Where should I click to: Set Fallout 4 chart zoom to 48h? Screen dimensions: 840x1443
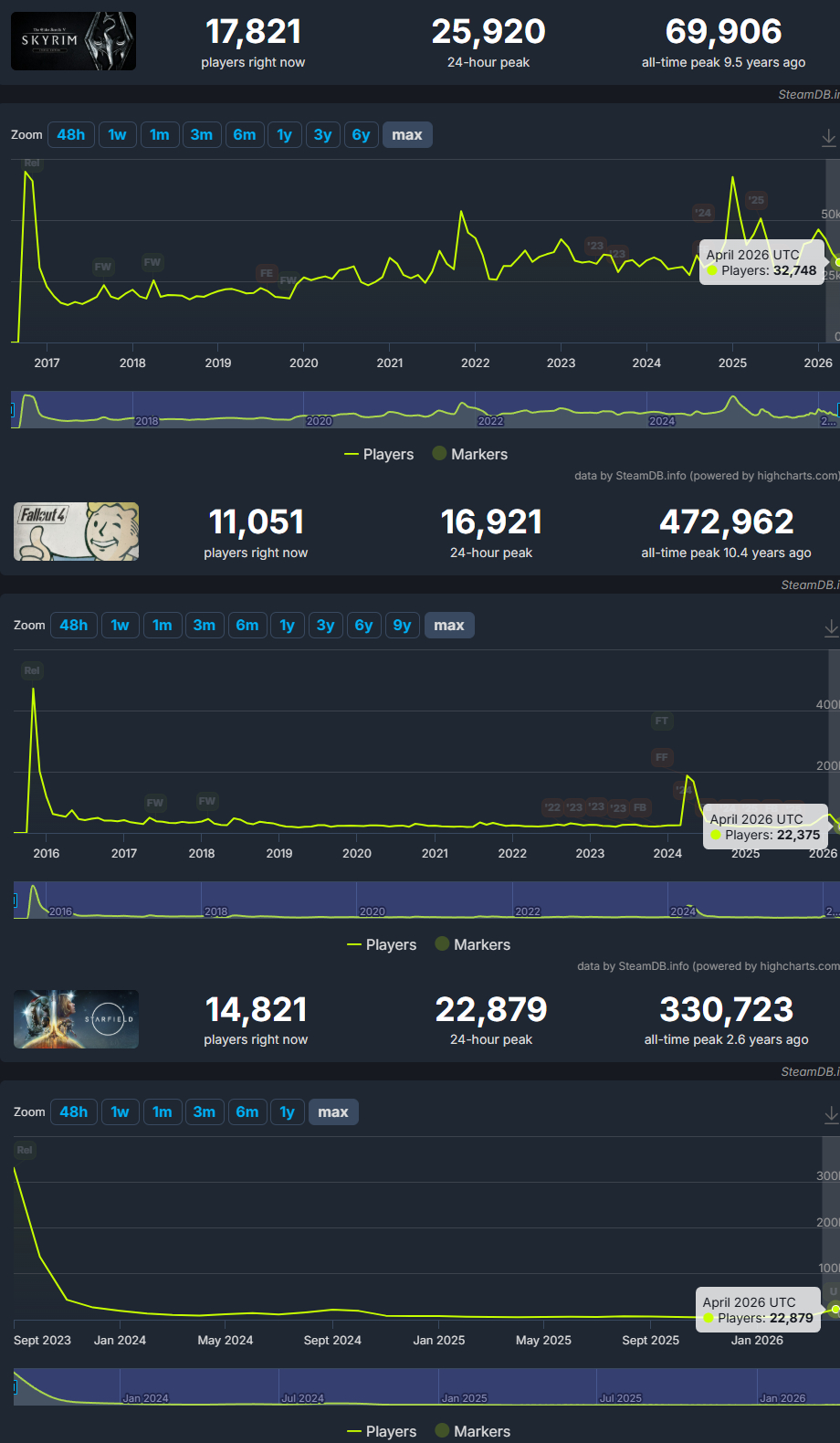tap(74, 626)
